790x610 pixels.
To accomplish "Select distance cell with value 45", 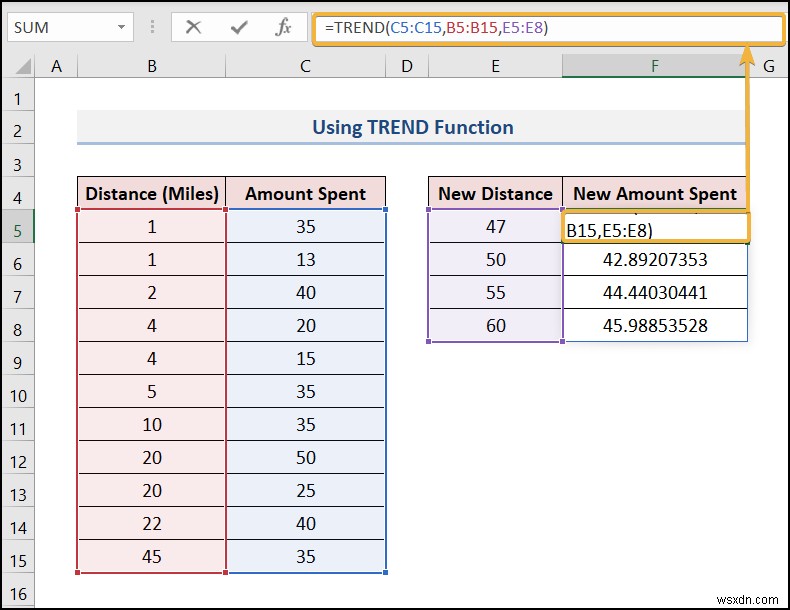I will (152, 556).
